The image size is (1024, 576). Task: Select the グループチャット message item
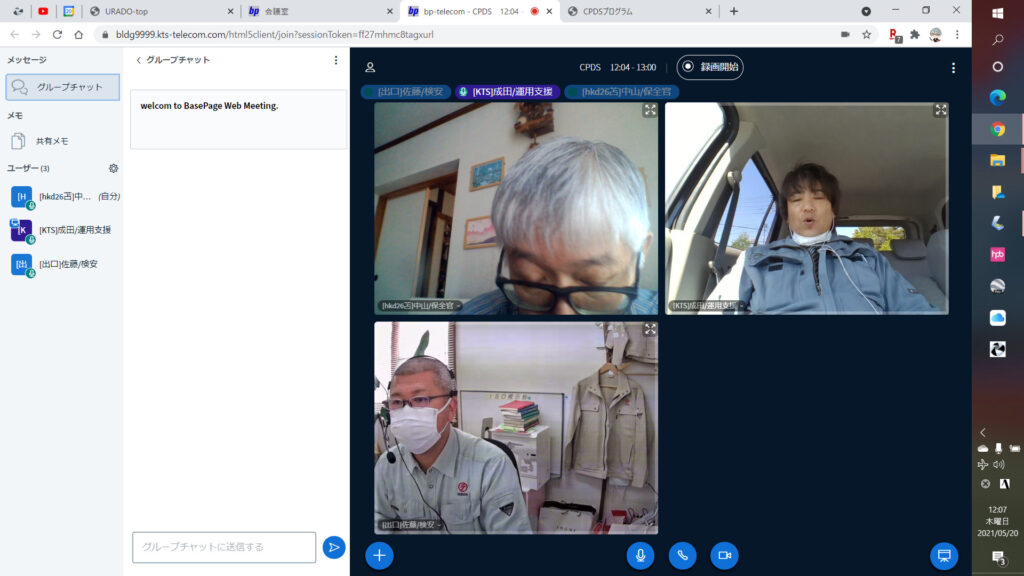pos(62,87)
